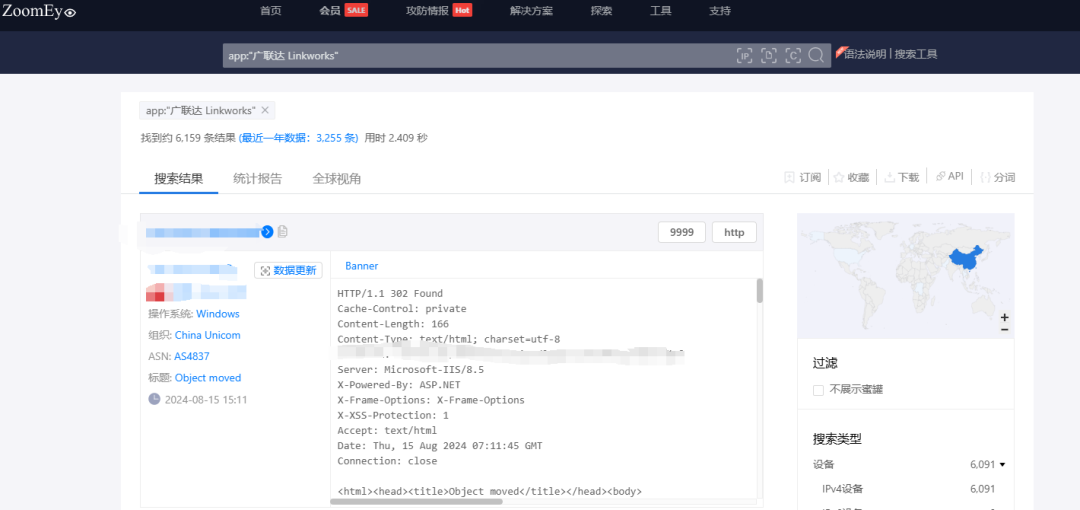
Task: Click the IPv4设备 filter row
Action: pyautogui.click(x=908, y=489)
